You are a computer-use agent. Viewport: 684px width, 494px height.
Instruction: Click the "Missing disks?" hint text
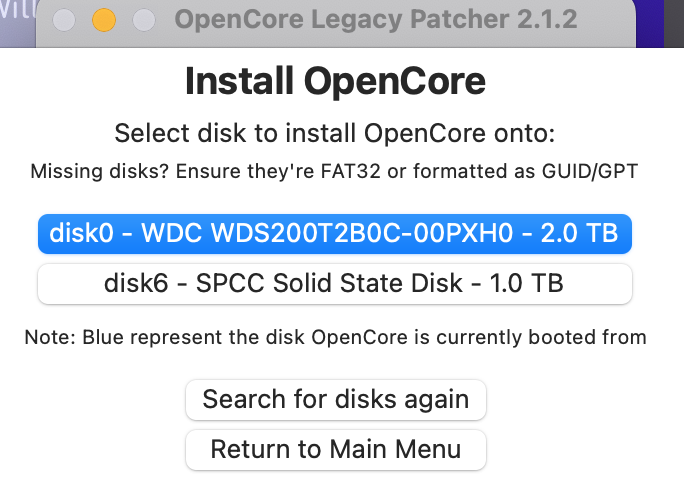pyautogui.click(x=335, y=171)
